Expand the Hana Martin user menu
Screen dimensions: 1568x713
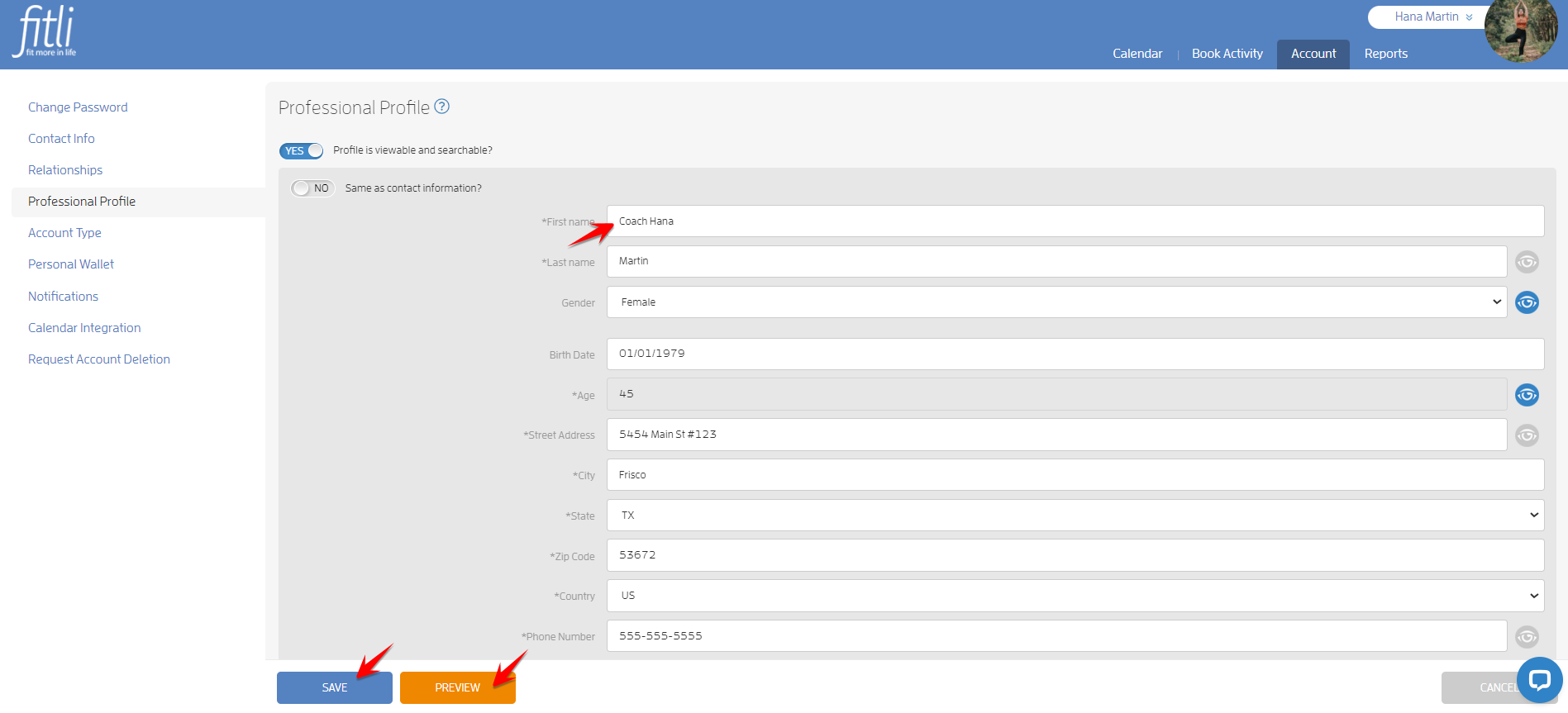click(1433, 17)
